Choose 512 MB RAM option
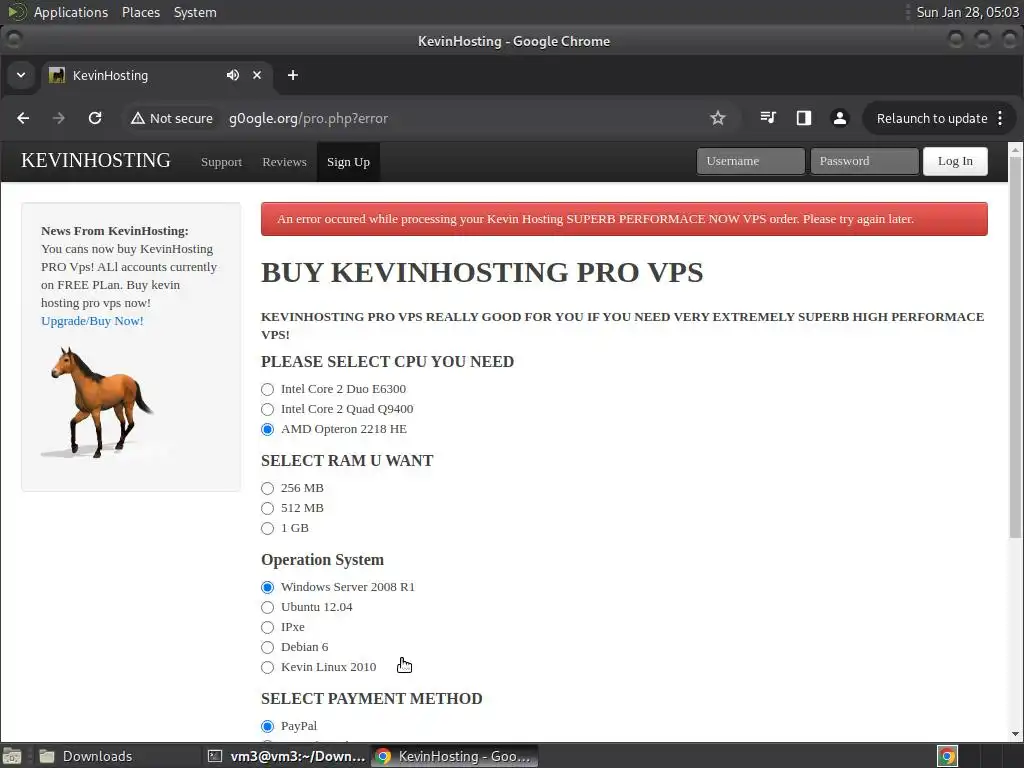Viewport: 1024px width, 768px height. (x=267, y=509)
